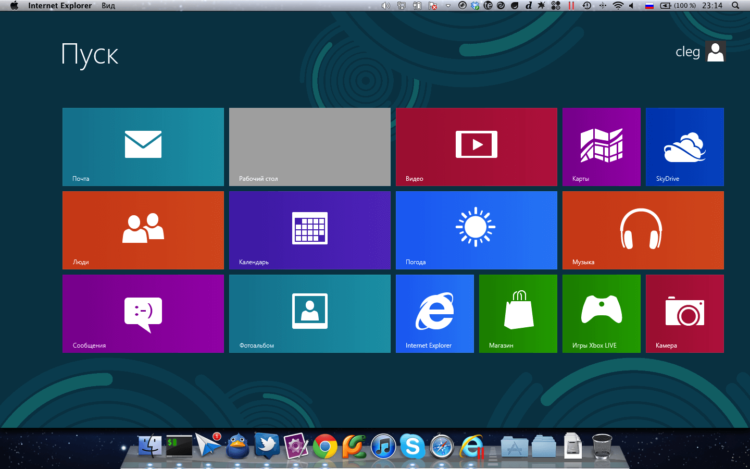Open Terminal from the Dock
750x469 pixels.
179,446
